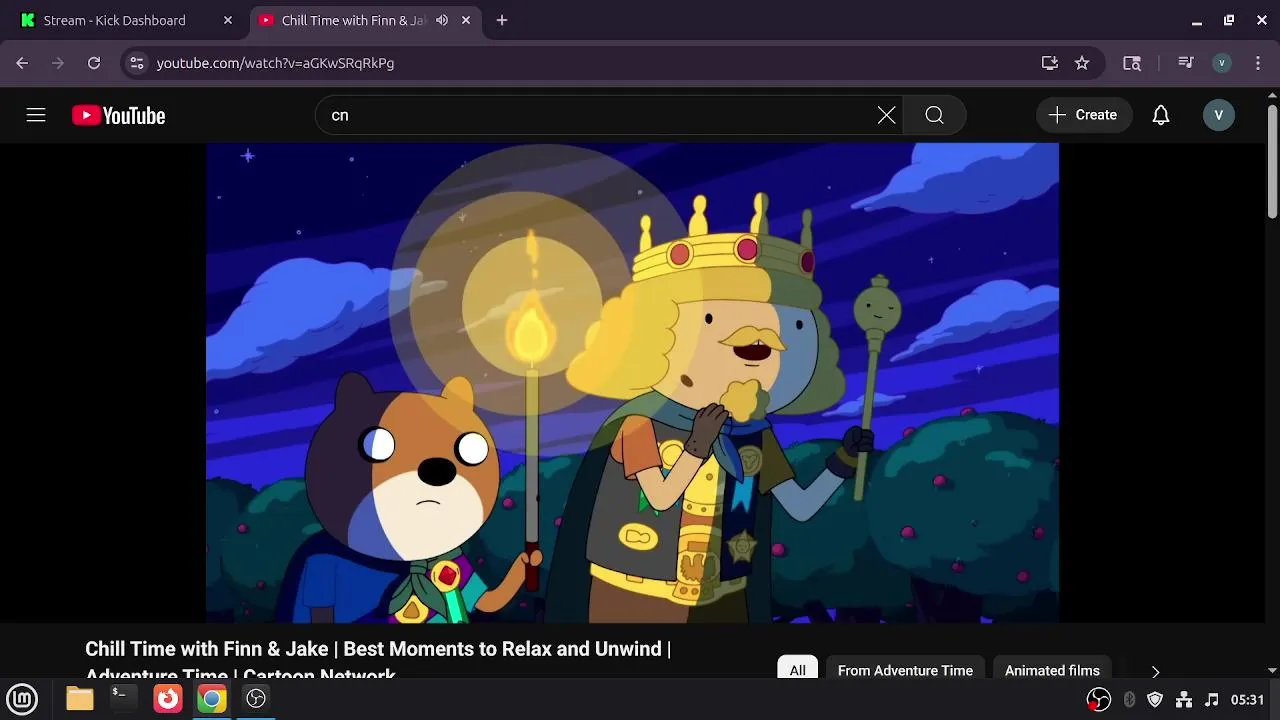Open the YouTube account avatar menu

1218,115
